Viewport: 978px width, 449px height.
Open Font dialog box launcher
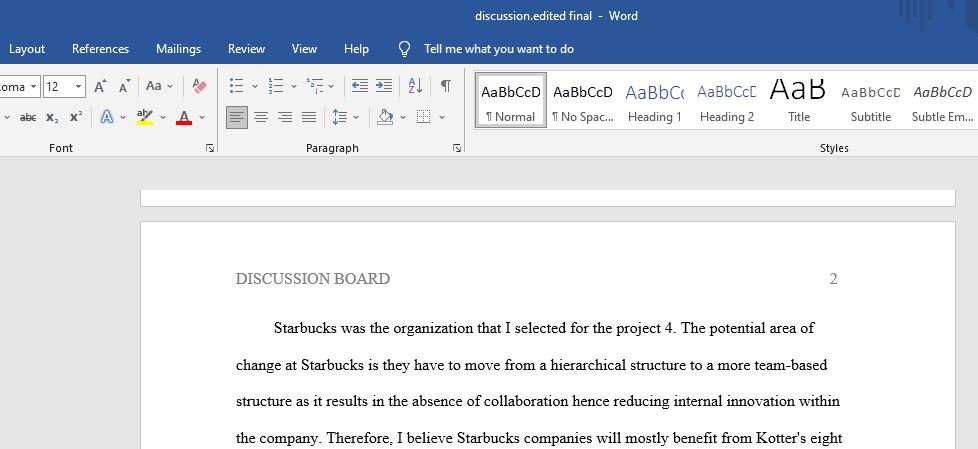[210, 148]
